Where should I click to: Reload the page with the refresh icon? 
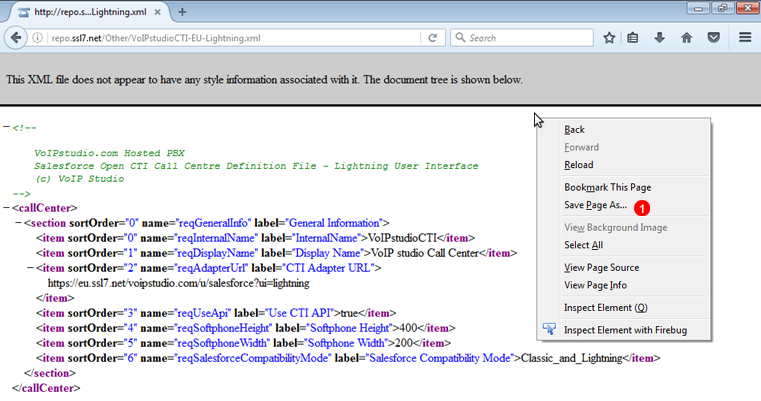pyautogui.click(x=432, y=38)
